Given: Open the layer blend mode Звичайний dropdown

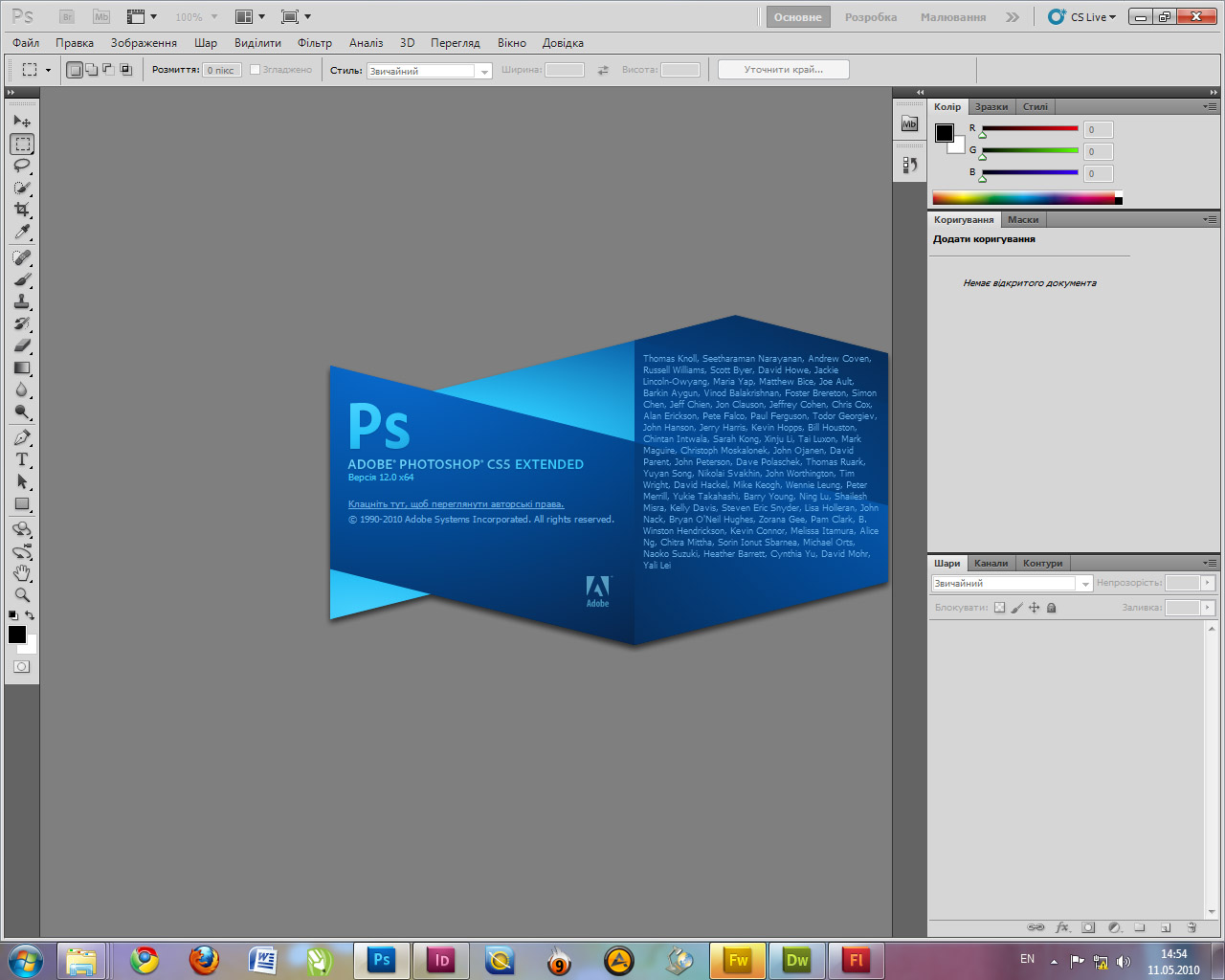Looking at the screenshot, I should click(x=1013, y=583).
